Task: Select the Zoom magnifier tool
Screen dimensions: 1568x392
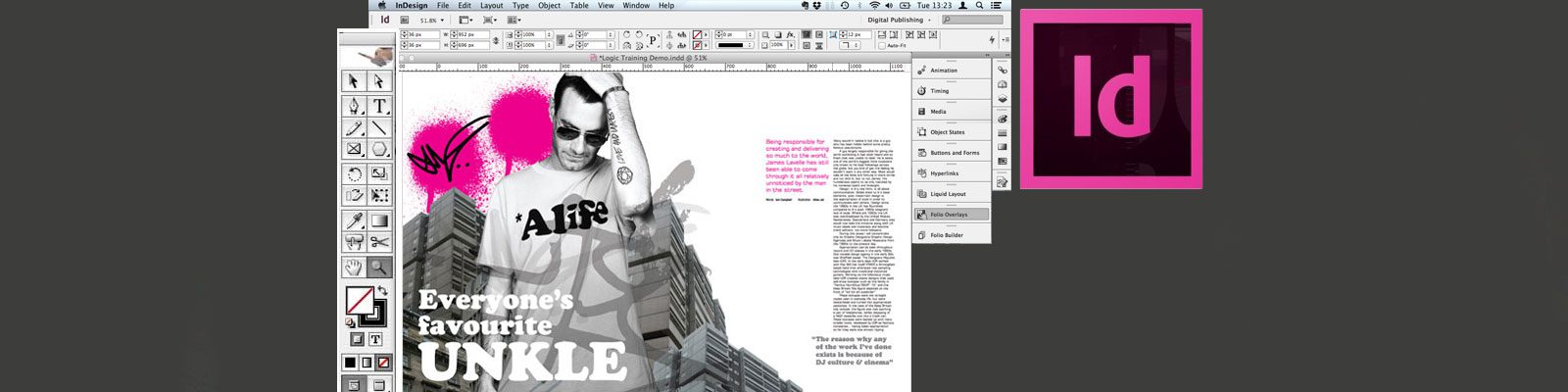Action: pyautogui.click(x=378, y=267)
